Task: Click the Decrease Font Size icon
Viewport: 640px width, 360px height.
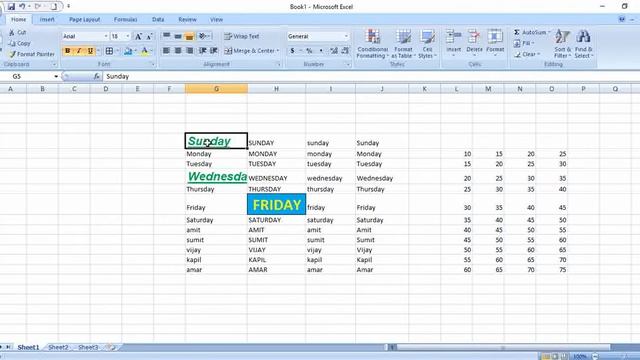Action: pyautogui.click(x=149, y=36)
